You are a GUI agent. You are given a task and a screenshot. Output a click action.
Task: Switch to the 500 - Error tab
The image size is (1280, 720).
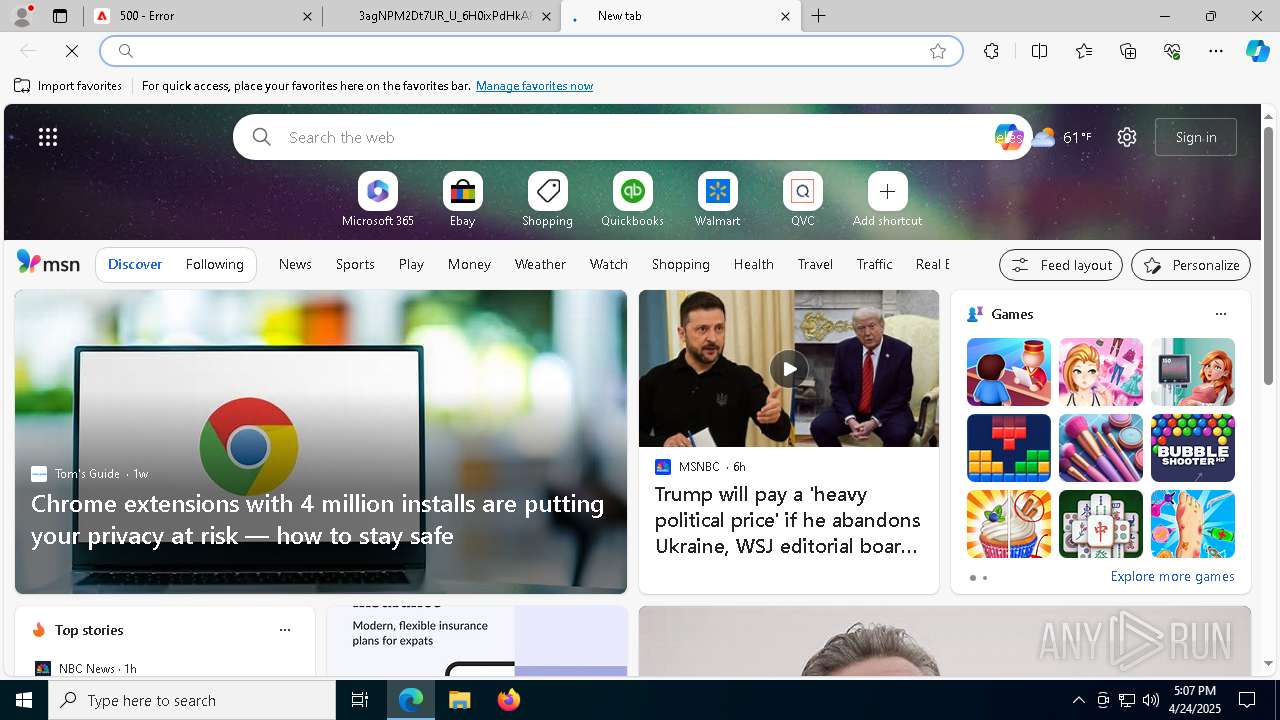[203, 16]
